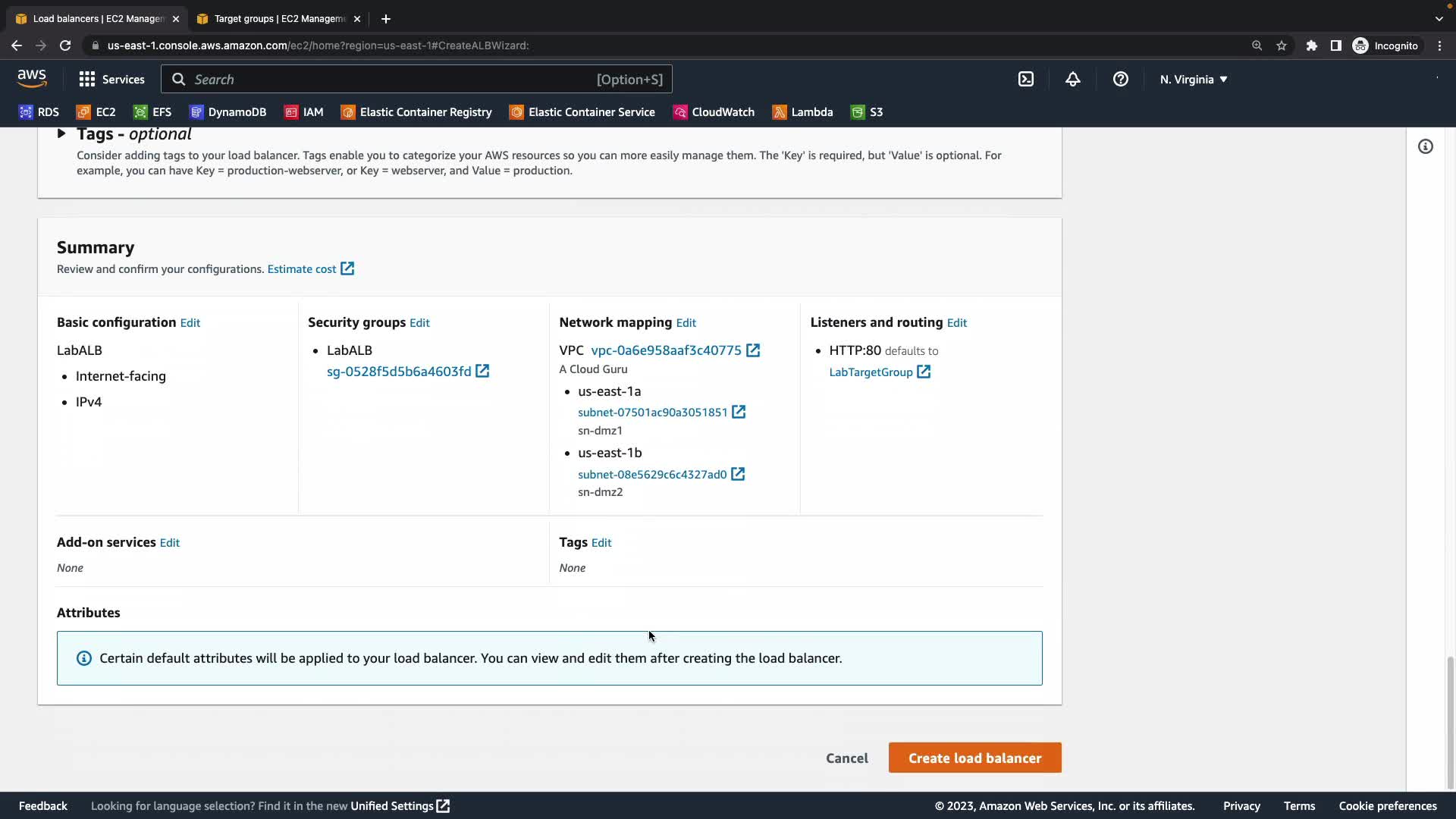The width and height of the screenshot is (1456, 819).
Task: Open the N. Virginia region dropdown
Action: 1193,79
